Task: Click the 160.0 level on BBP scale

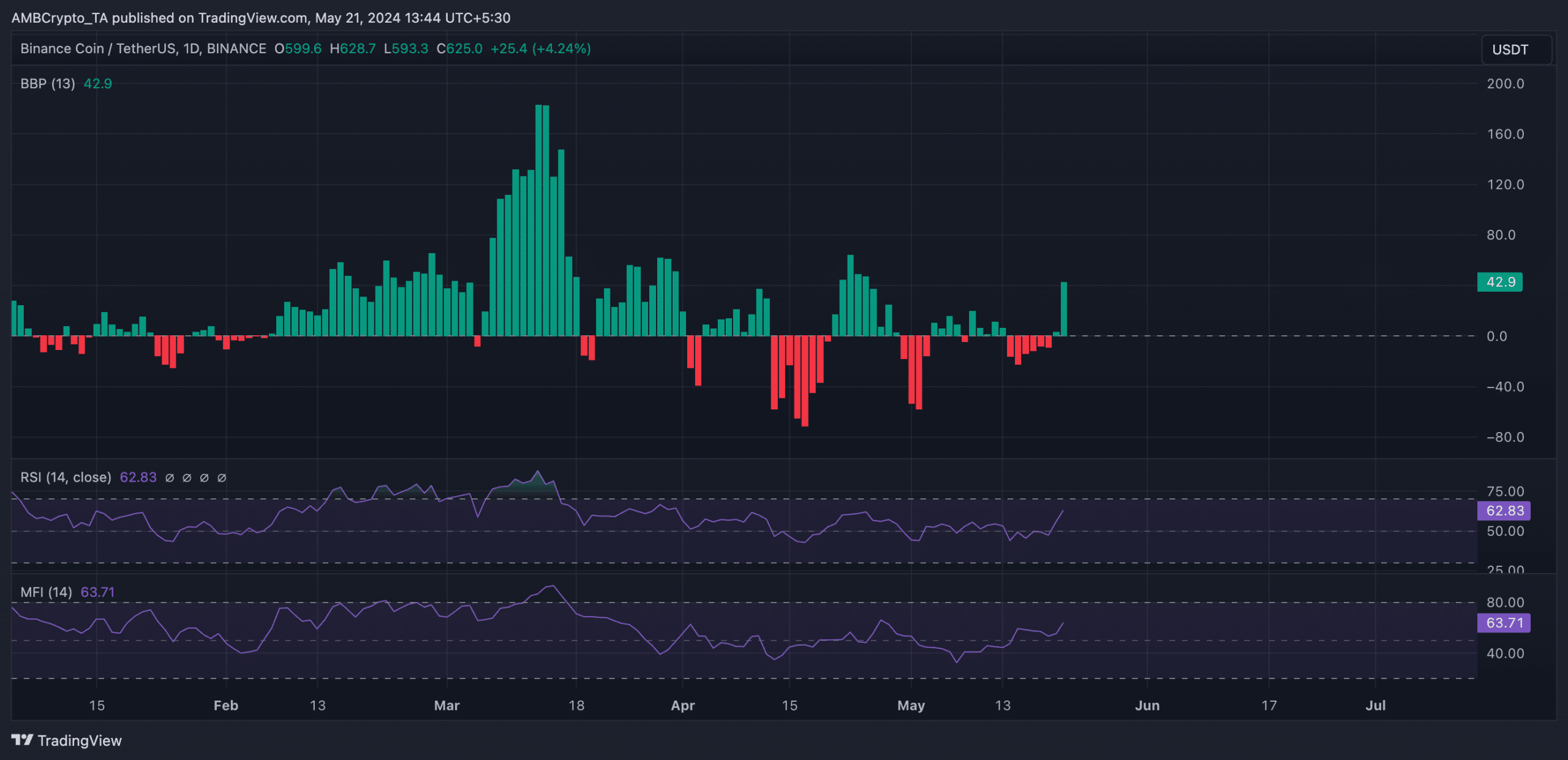Action: point(1506,134)
